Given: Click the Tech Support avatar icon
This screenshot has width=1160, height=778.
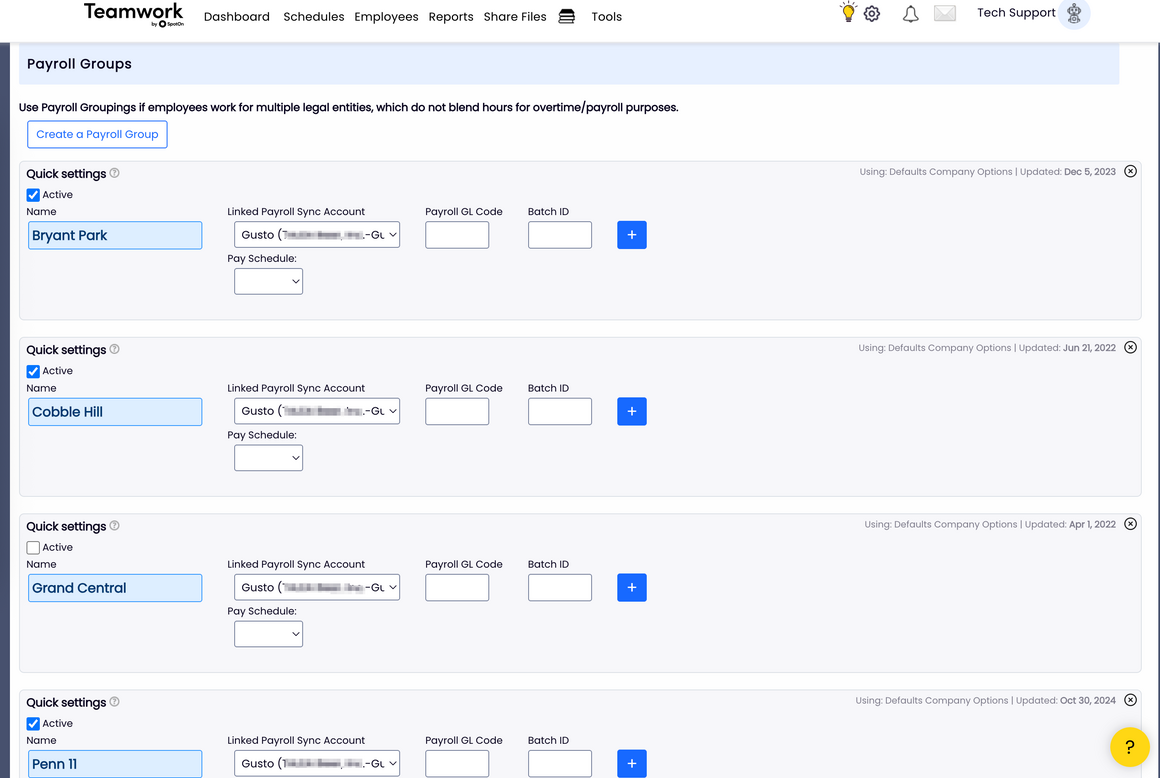Looking at the screenshot, I should pyautogui.click(x=1074, y=13).
